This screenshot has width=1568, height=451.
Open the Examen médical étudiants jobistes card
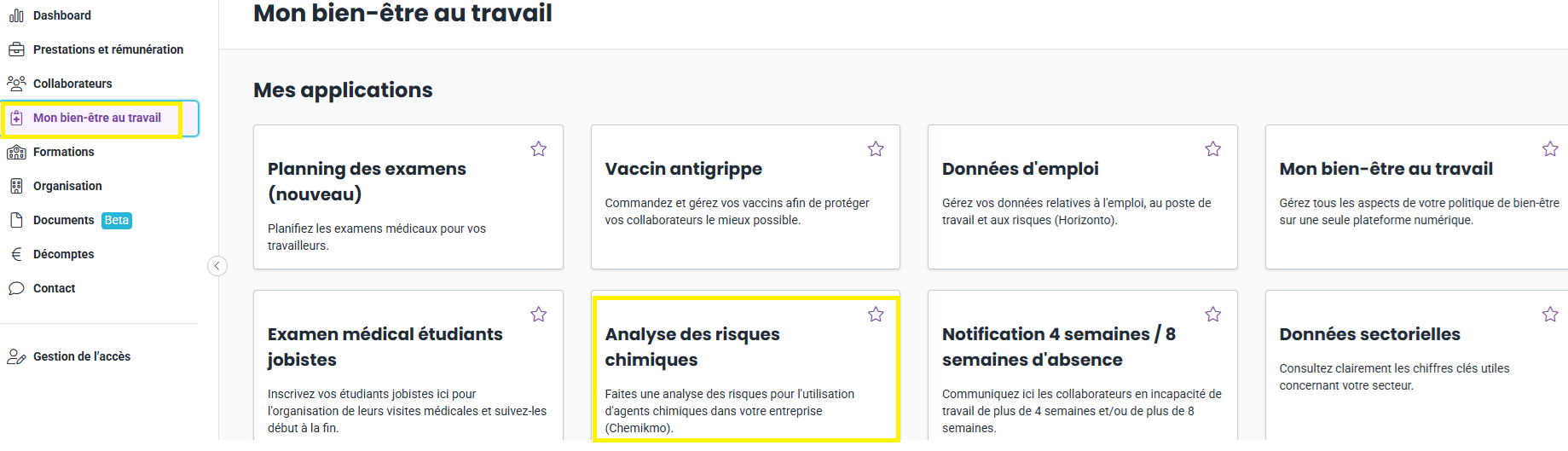coord(408,367)
